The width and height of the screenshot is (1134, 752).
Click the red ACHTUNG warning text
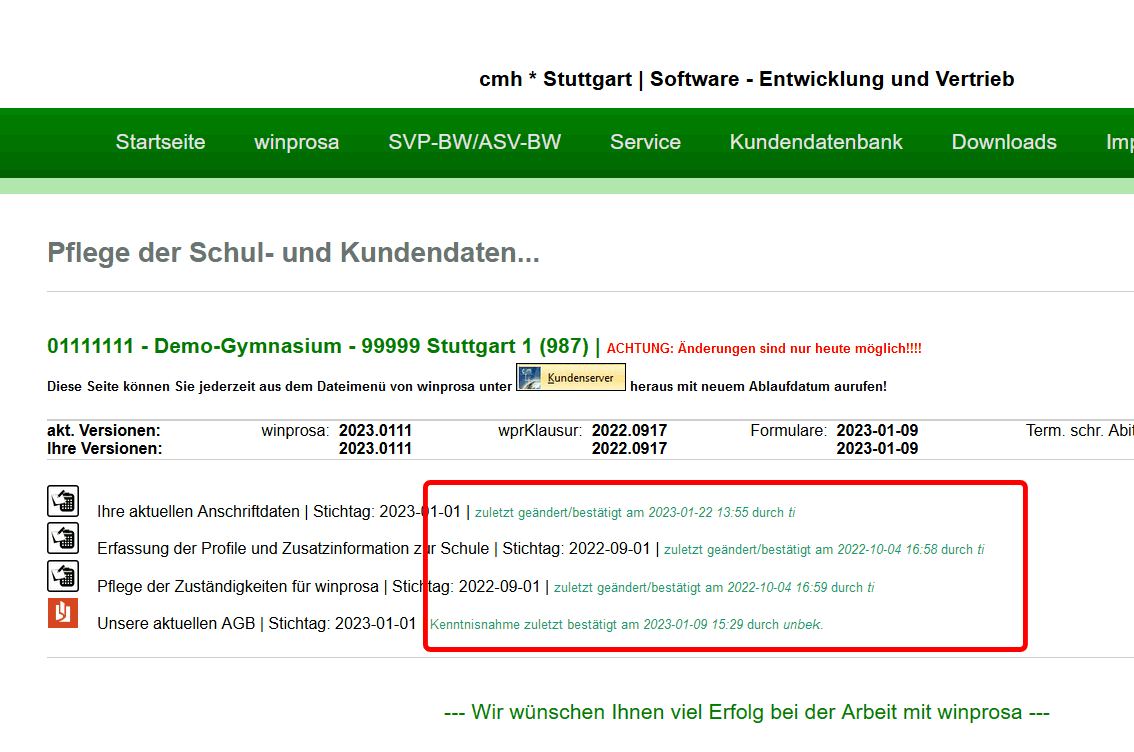tap(764, 349)
